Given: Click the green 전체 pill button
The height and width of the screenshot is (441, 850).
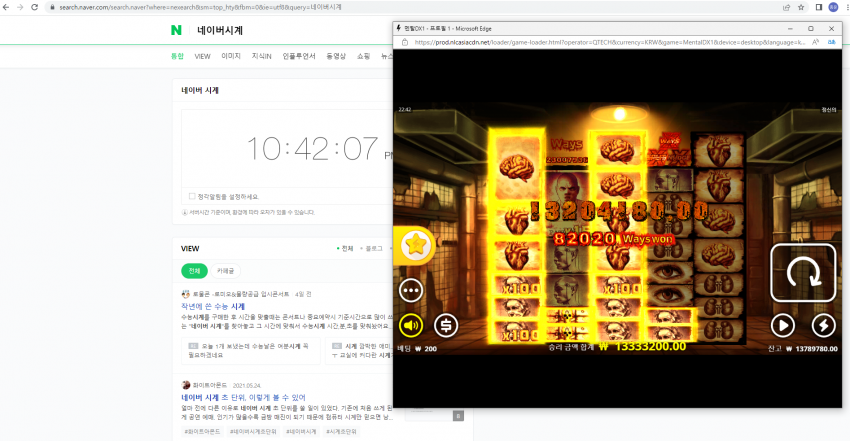Looking at the screenshot, I should click(x=194, y=271).
